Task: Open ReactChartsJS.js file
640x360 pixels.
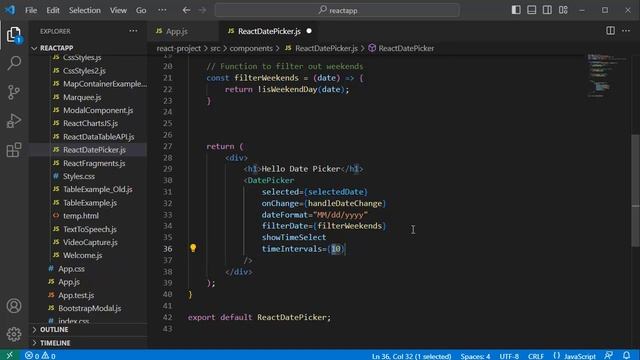Action: [x=90, y=123]
